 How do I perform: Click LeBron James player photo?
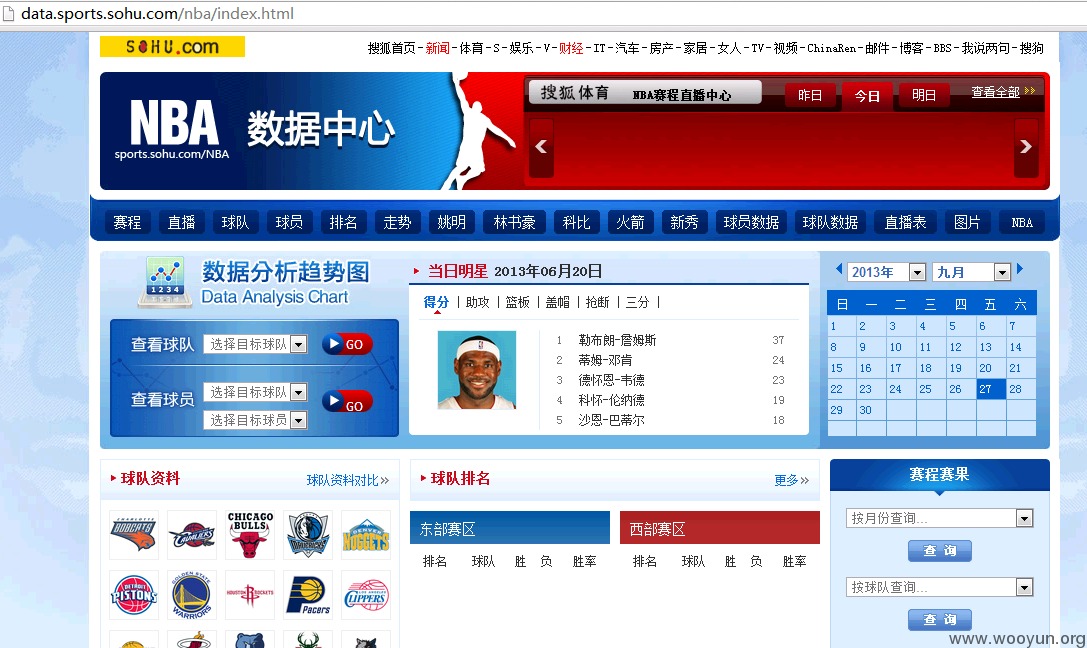pos(477,369)
